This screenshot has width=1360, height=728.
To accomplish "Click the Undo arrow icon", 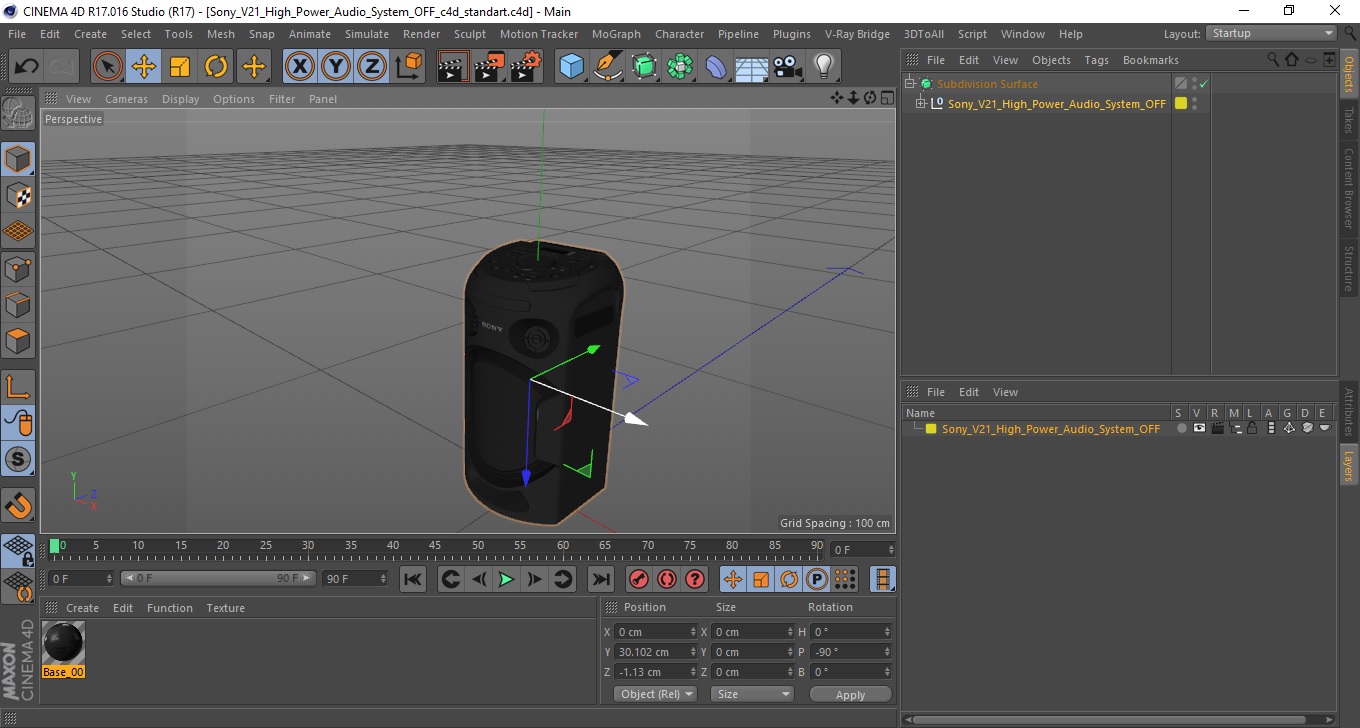I will click(x=27, y=67).
